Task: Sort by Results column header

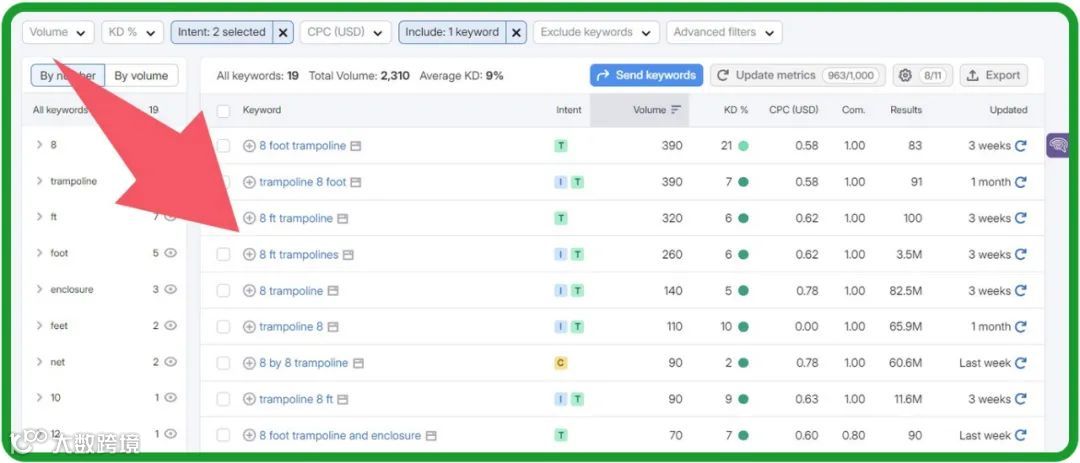Action: pyautogui.click(x=906, y=110)
